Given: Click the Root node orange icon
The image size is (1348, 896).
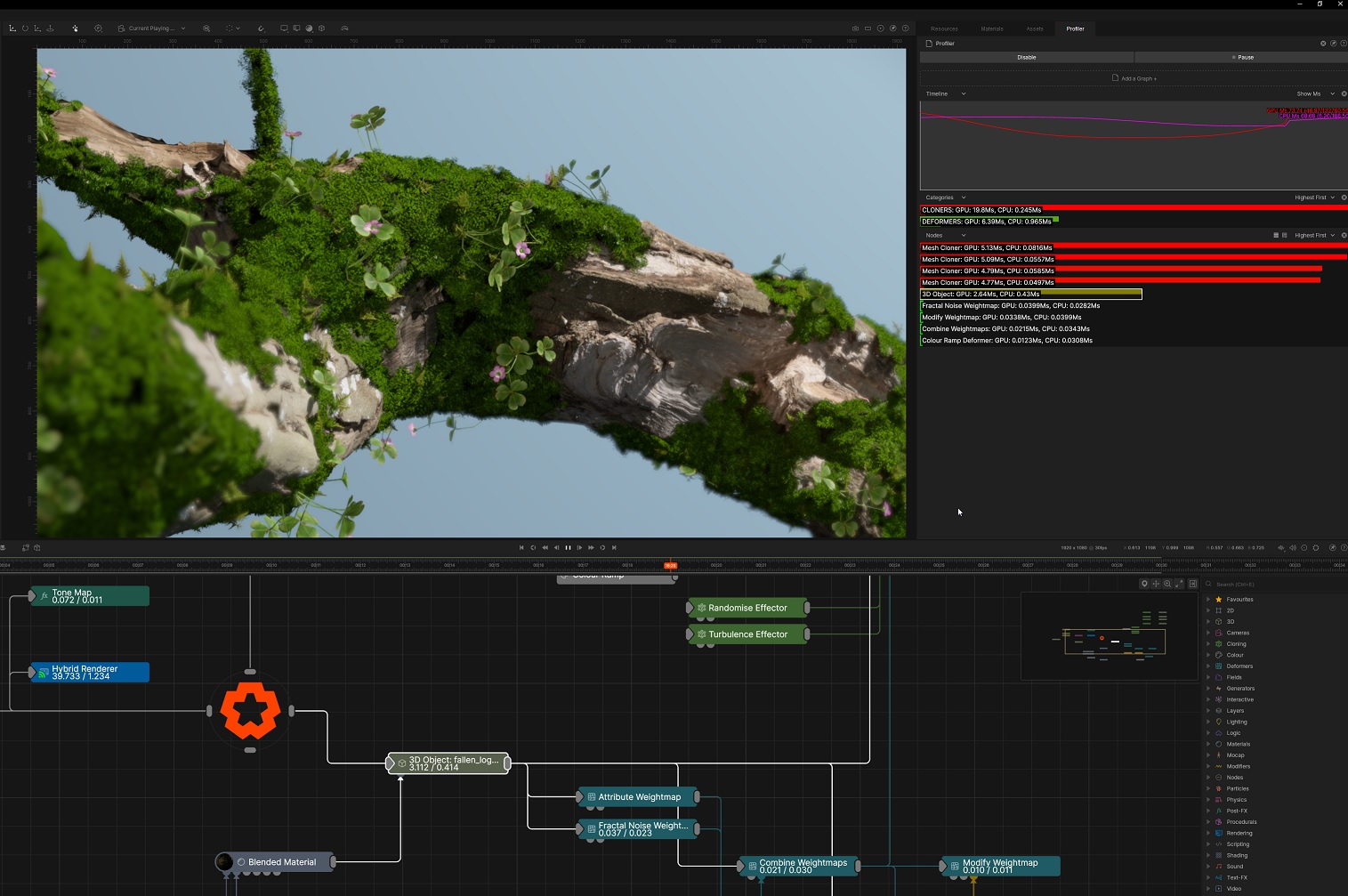Looking at the screenshot, I should [x=250, y=711].
